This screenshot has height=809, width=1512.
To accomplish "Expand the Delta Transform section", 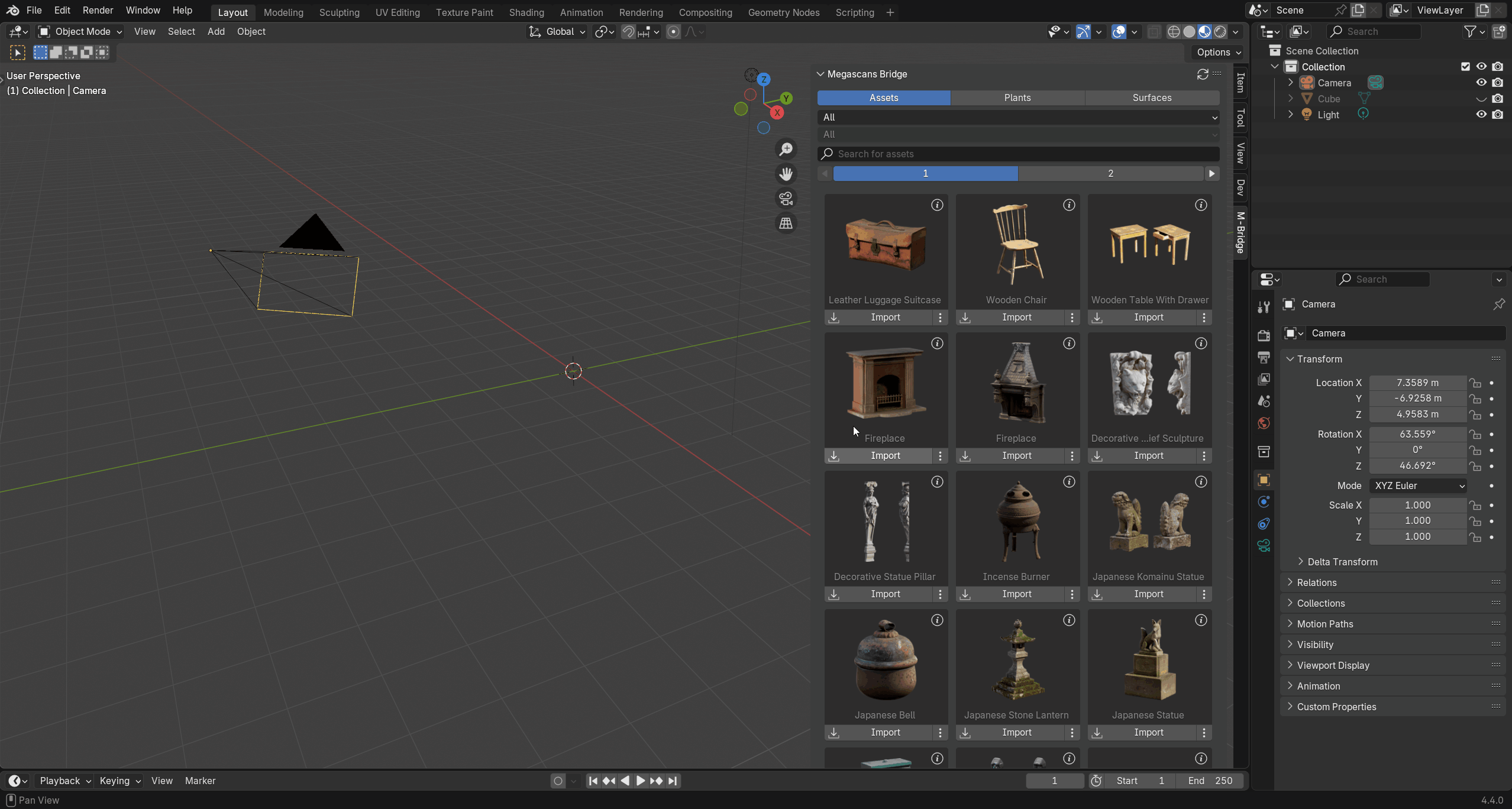I will [x=1342, y=562].
